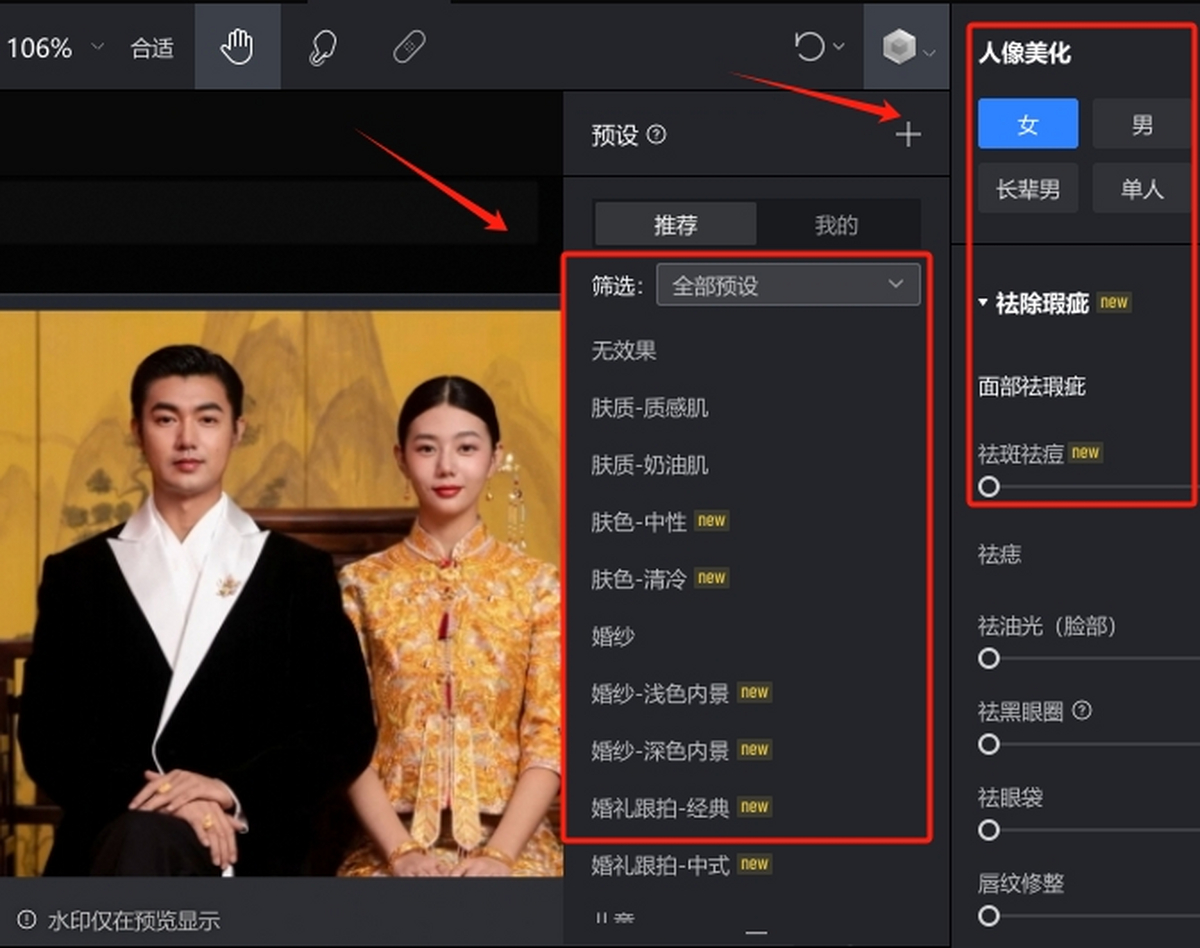Select the 女 portrait option
Viewport: 1200px width, 948px height.
pos(1028,124)
